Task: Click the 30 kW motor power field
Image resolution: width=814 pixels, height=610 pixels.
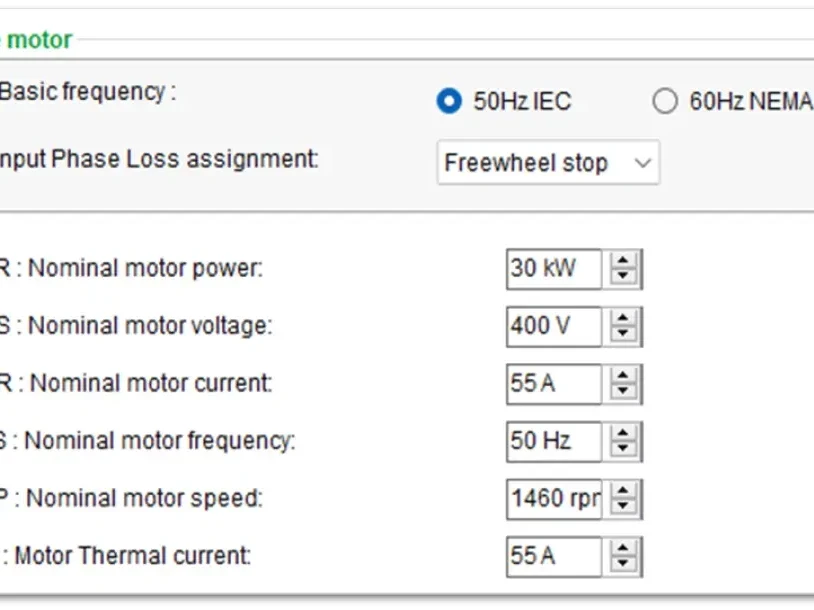Action: click(554, 269)
